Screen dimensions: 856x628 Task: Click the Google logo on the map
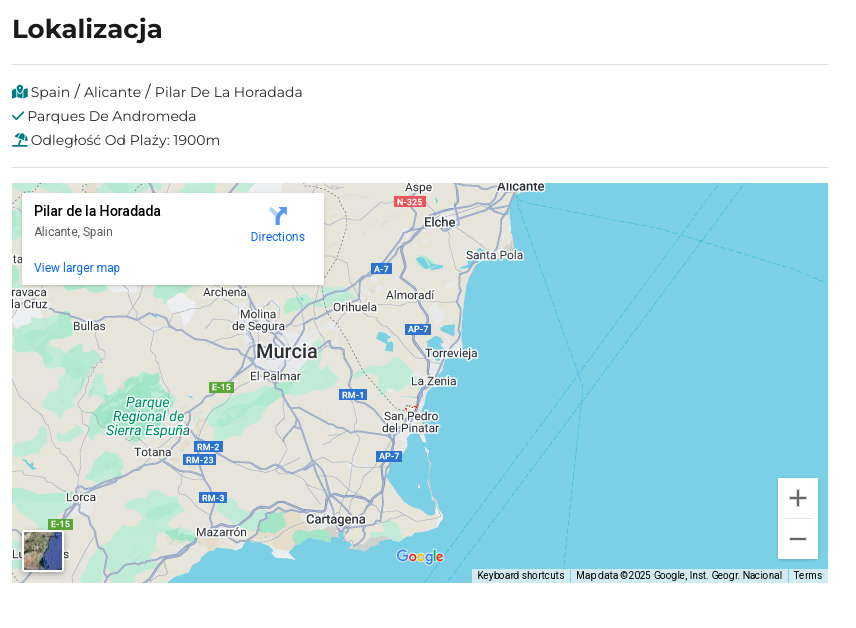[x=420, y=556]
